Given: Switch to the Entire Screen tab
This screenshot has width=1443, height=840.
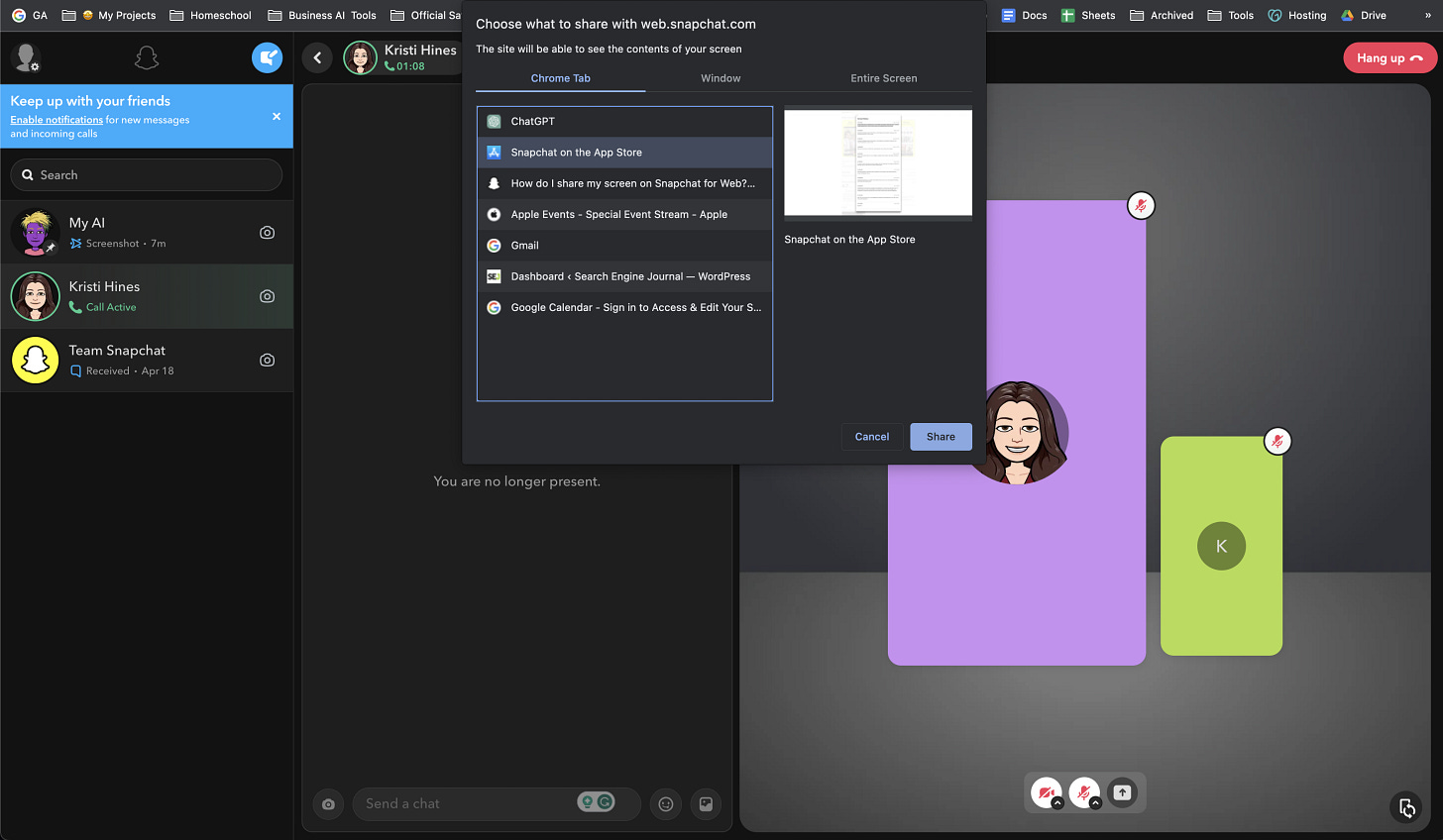Looking at the screenshot, I should [884, 78].
